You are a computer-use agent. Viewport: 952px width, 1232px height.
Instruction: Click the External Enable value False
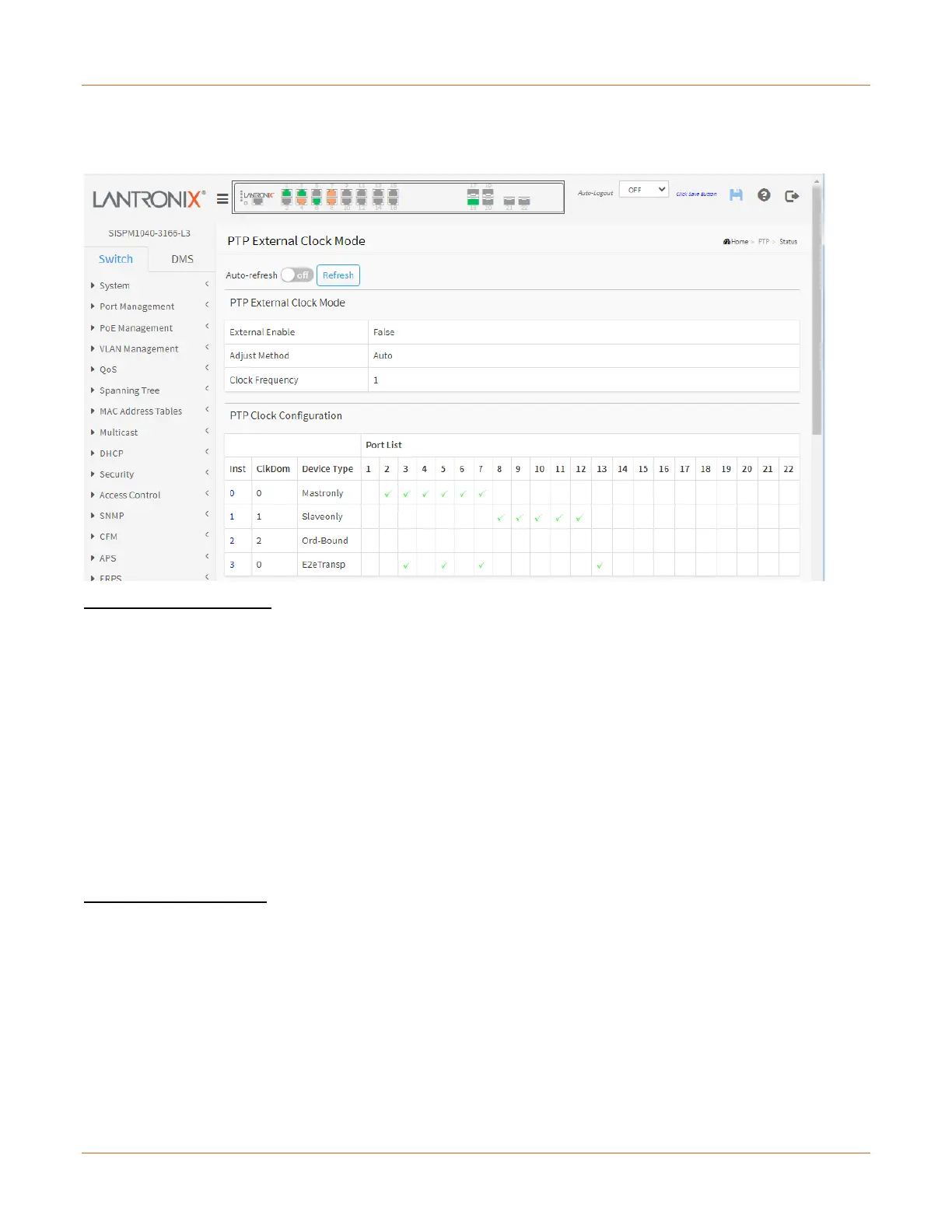383,332
